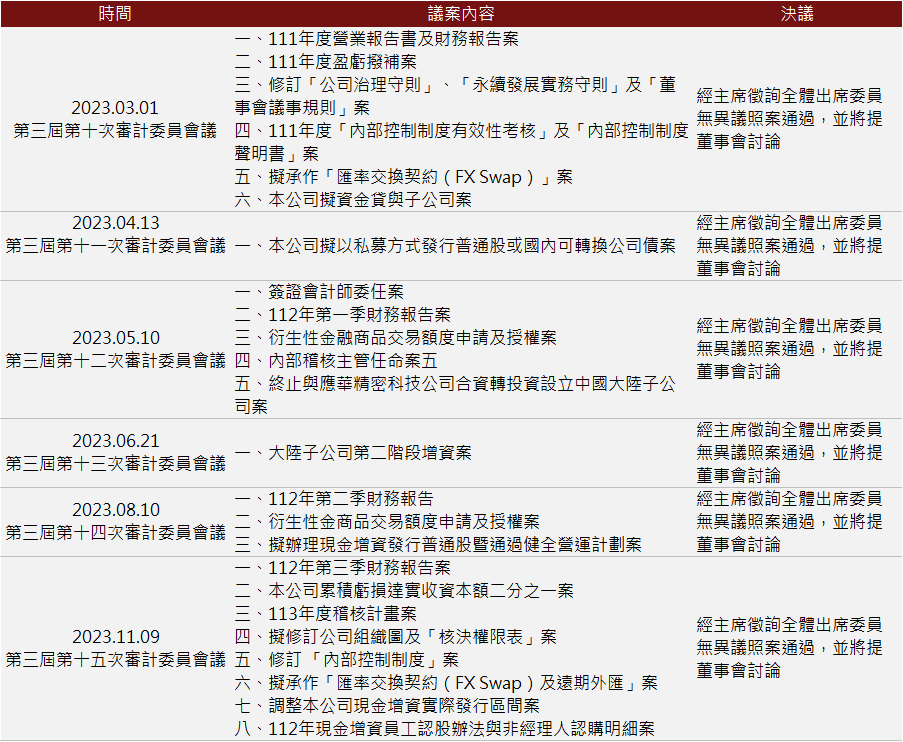Click 113年度稽核計畫案 item
903x742 pixels.
click(325, 614)
